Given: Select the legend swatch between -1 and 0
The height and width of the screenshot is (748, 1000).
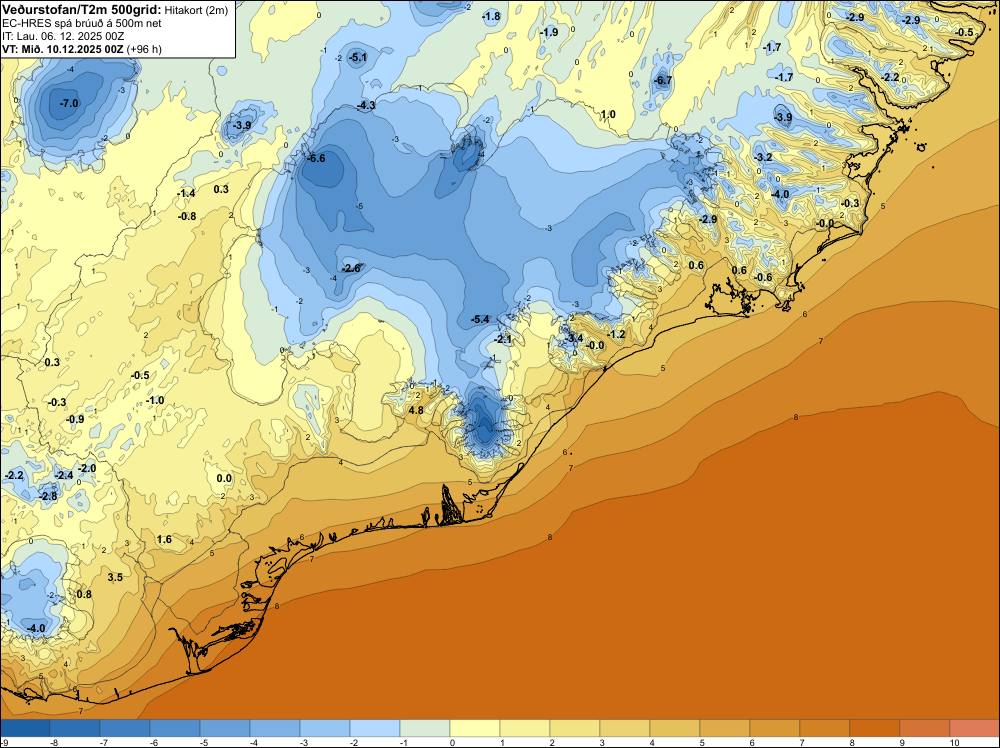Looking at the screenshot, I should pyautogui.click(x=425, y=728).
